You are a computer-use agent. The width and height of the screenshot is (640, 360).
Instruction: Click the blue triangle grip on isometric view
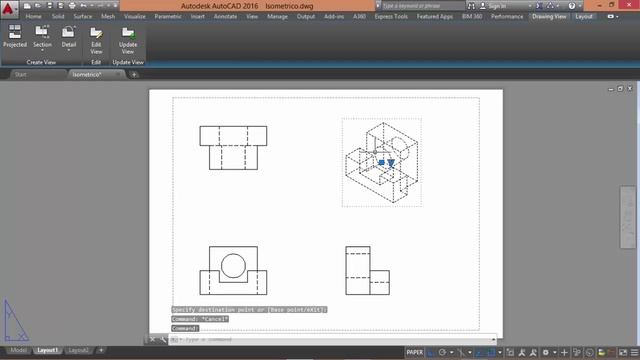click(x=391, y=163)
